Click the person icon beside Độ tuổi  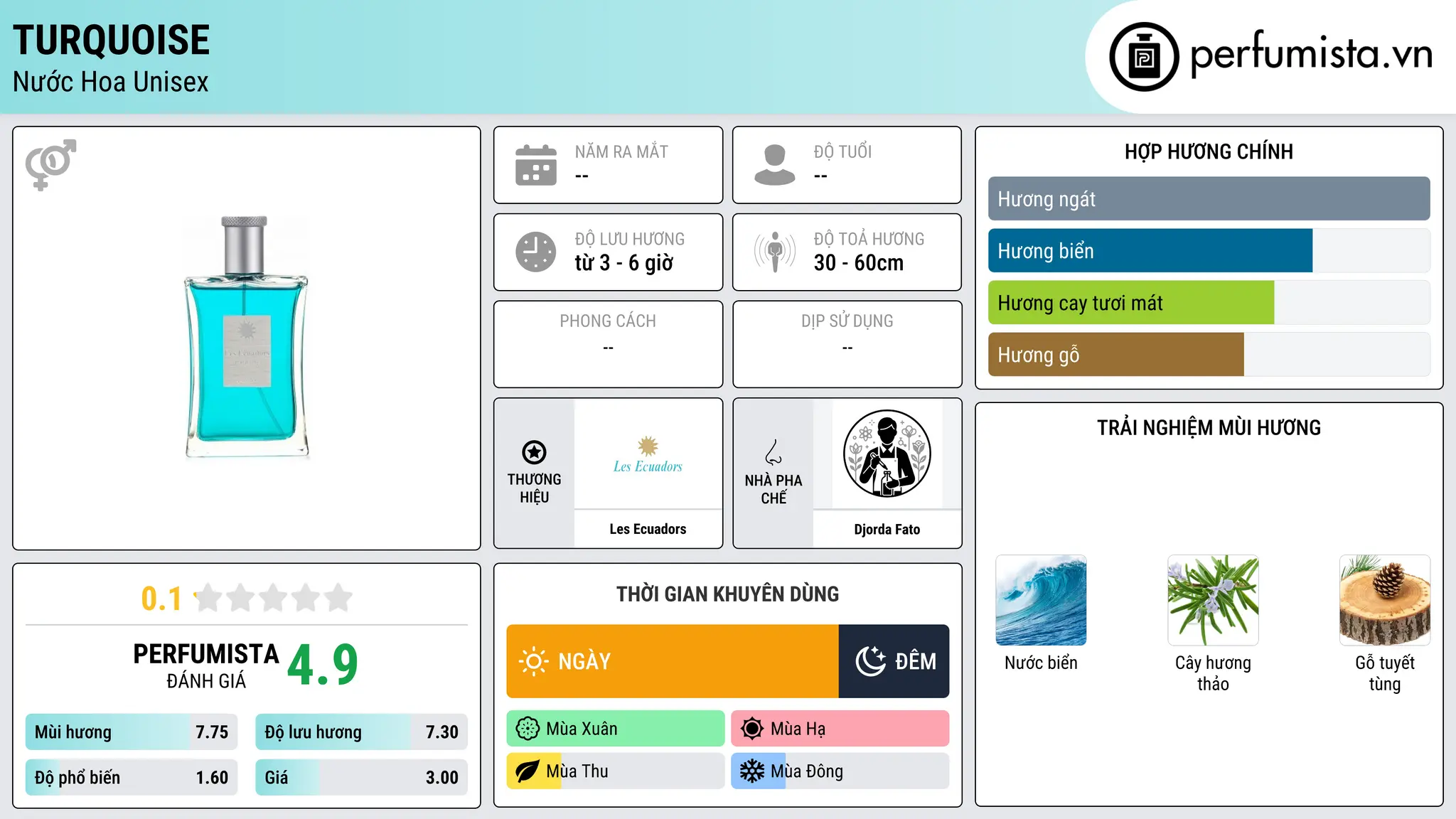point(775,165)
